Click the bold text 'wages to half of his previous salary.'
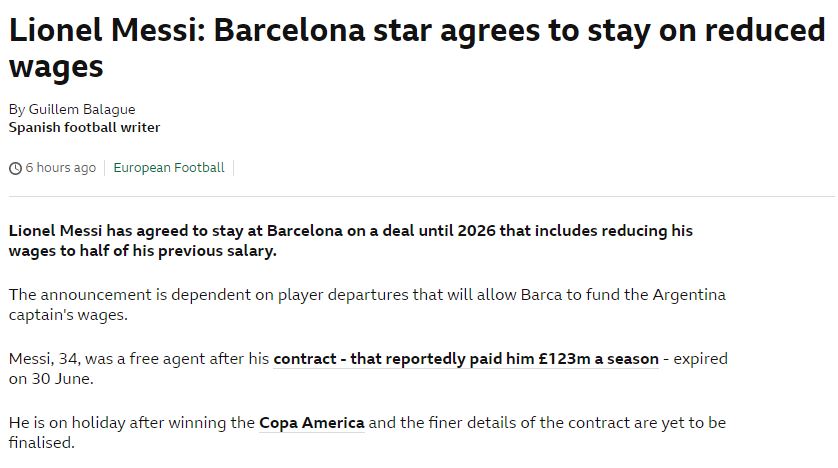This screenshot has height=468, width=838. point(142,250)
